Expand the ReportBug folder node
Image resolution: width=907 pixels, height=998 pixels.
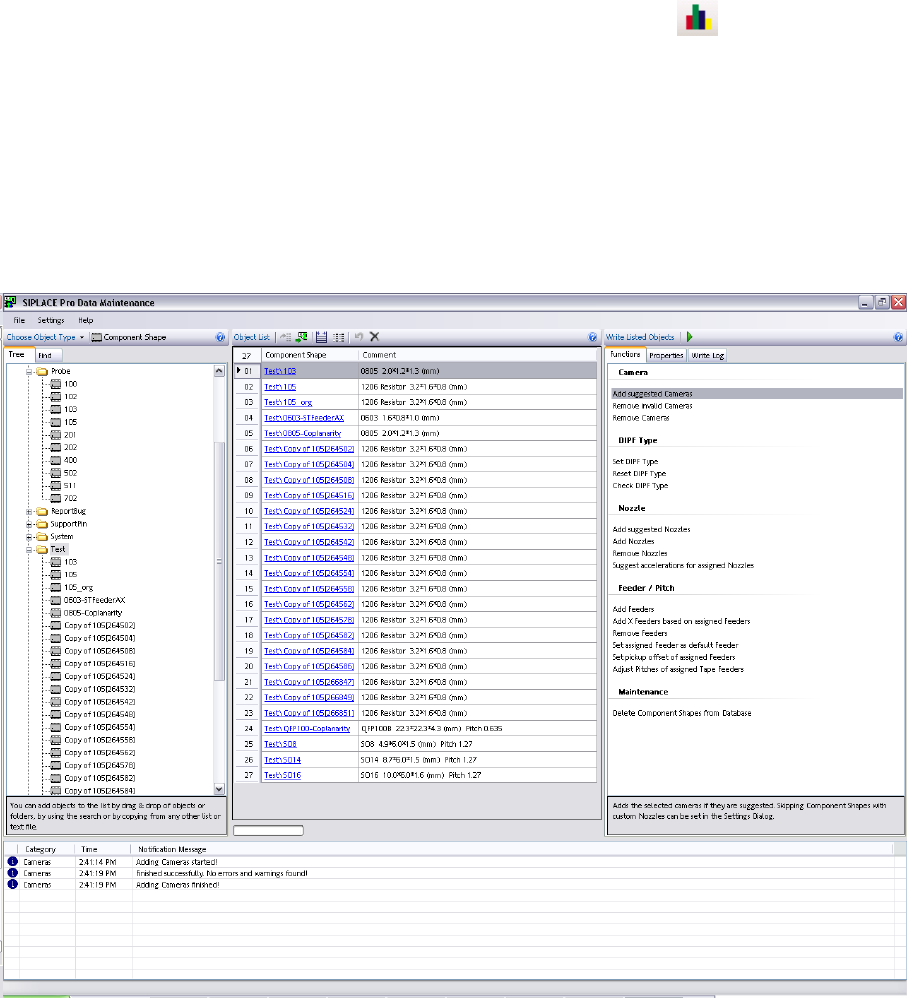tap(29, 511)
